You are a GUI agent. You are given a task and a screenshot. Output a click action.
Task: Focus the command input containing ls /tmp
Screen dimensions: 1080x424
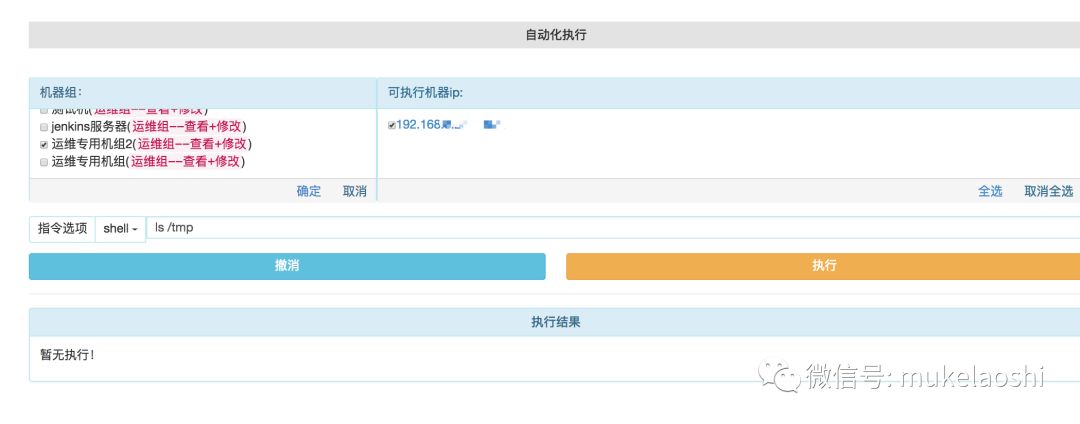(x=600, y=228)
